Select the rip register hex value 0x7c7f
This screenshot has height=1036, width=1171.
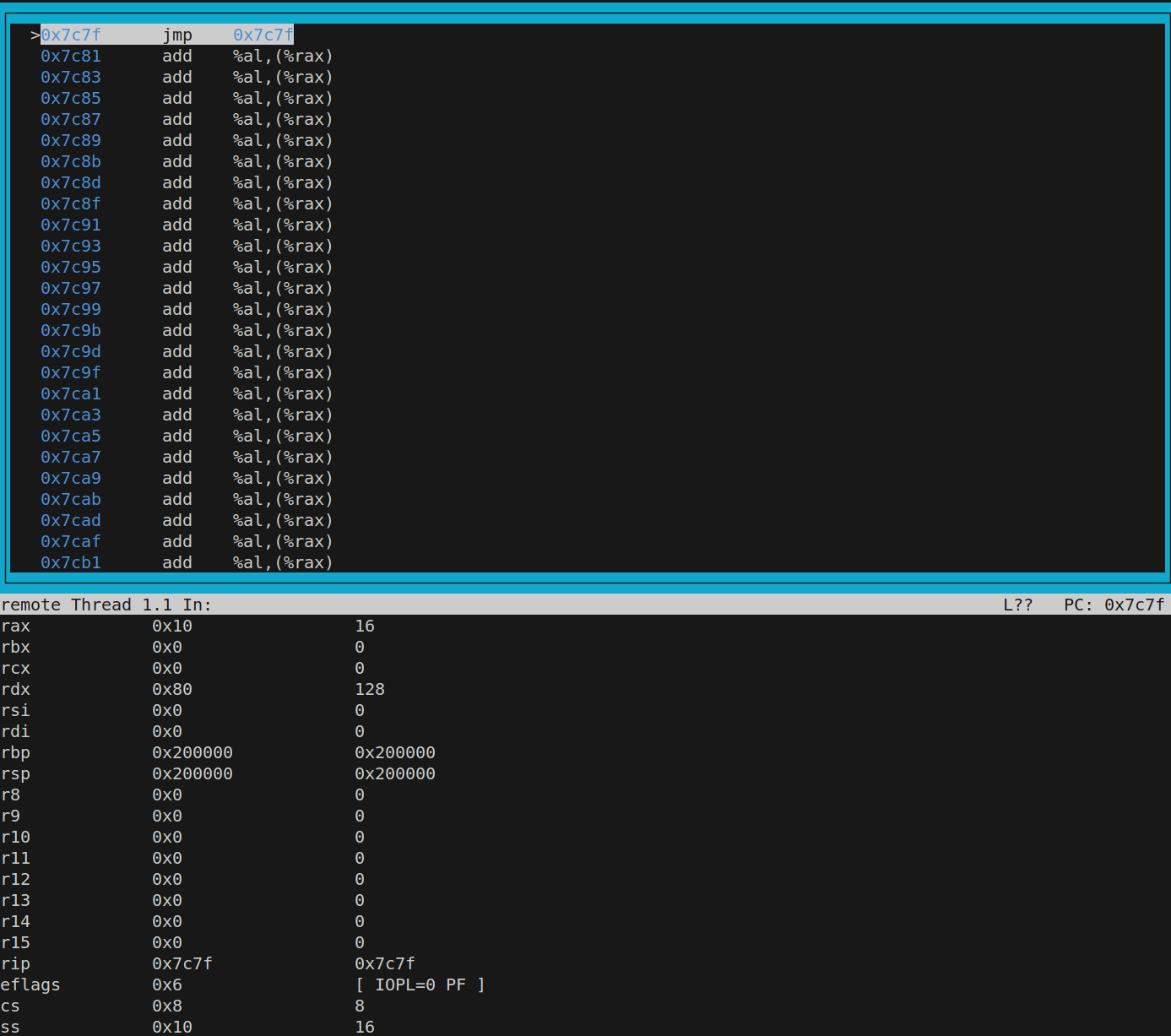tap(182, 963)
